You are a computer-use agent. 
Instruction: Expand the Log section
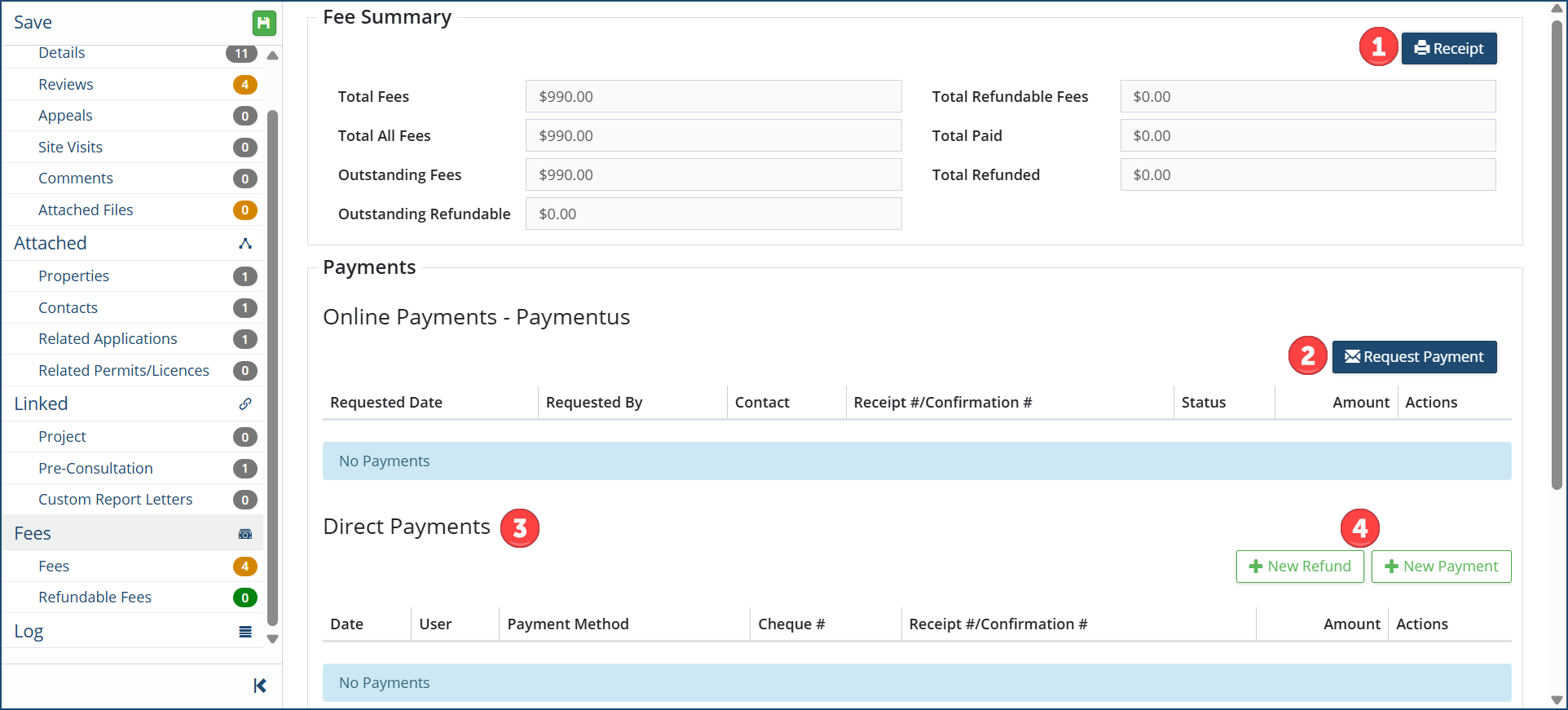[x=29, y=632]
